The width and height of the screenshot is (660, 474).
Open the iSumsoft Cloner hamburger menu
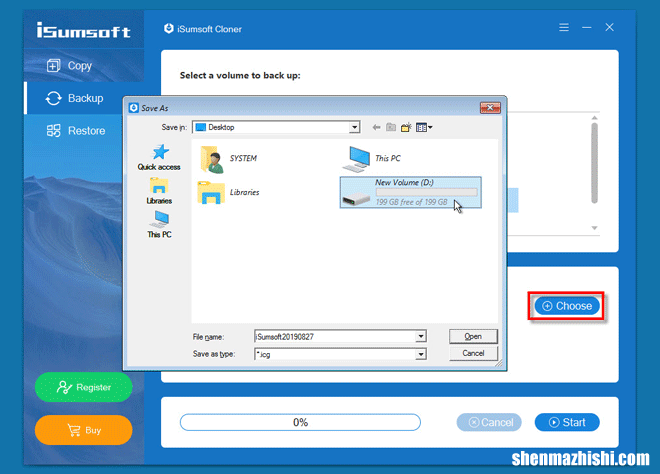click(564, 28)
